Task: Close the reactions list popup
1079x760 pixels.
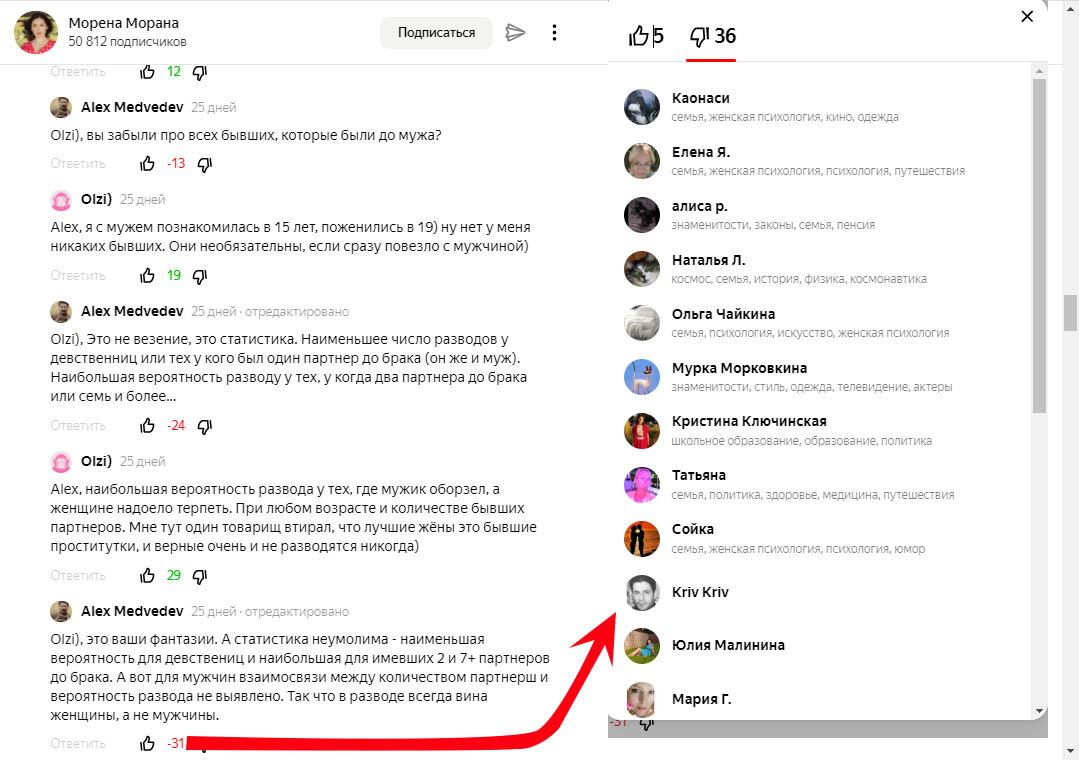Action: click(1027, 16)
